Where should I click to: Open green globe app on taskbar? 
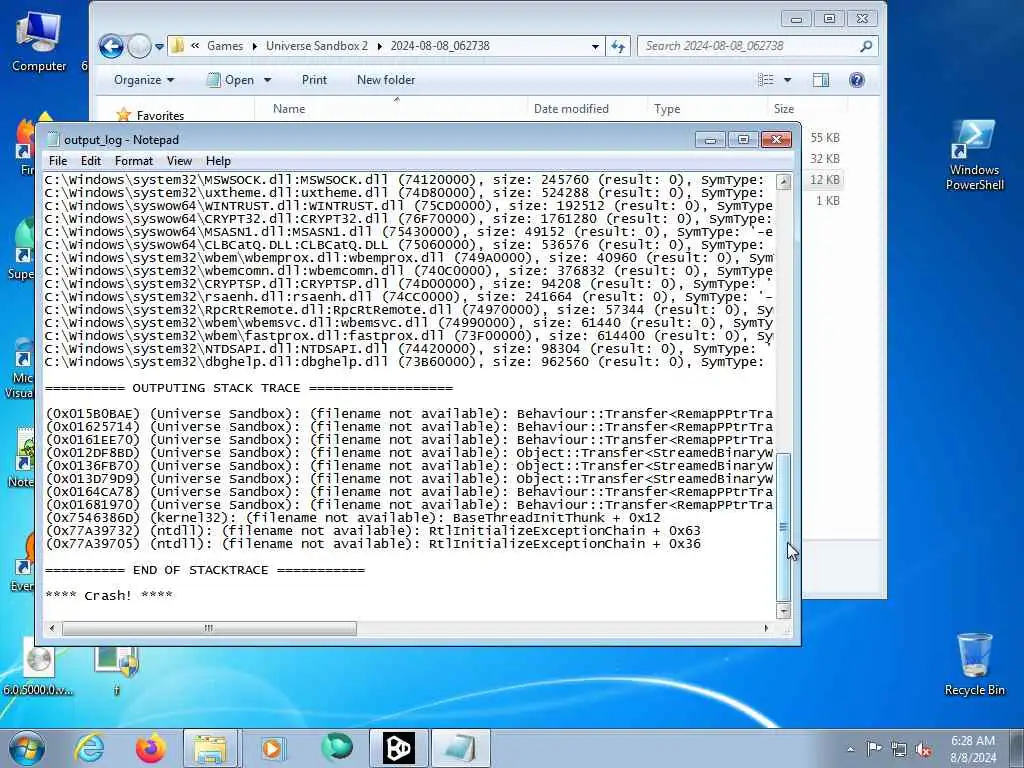click(x=336, y=748)
